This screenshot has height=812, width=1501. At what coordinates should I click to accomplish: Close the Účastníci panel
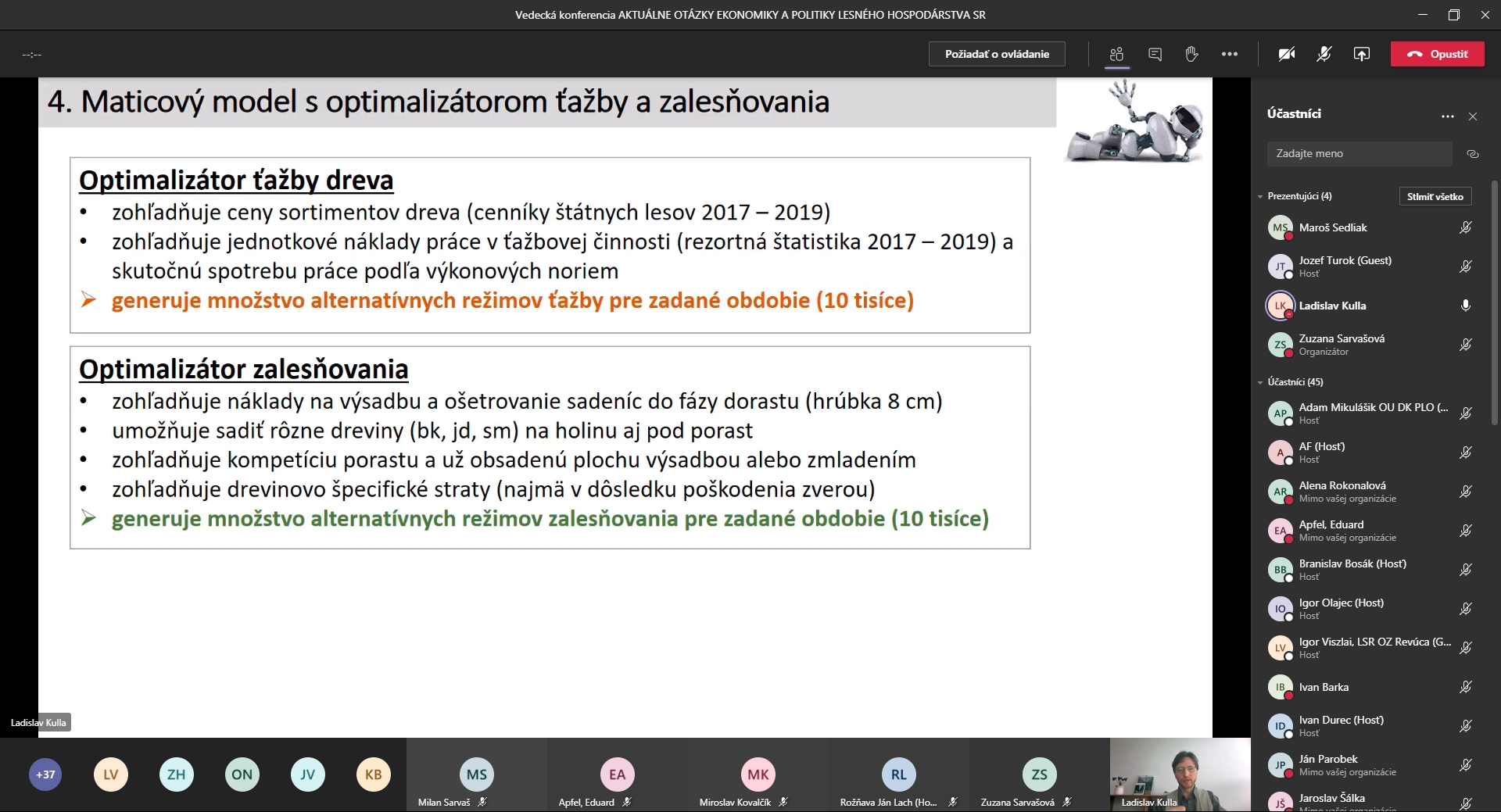click(1473, 116)
